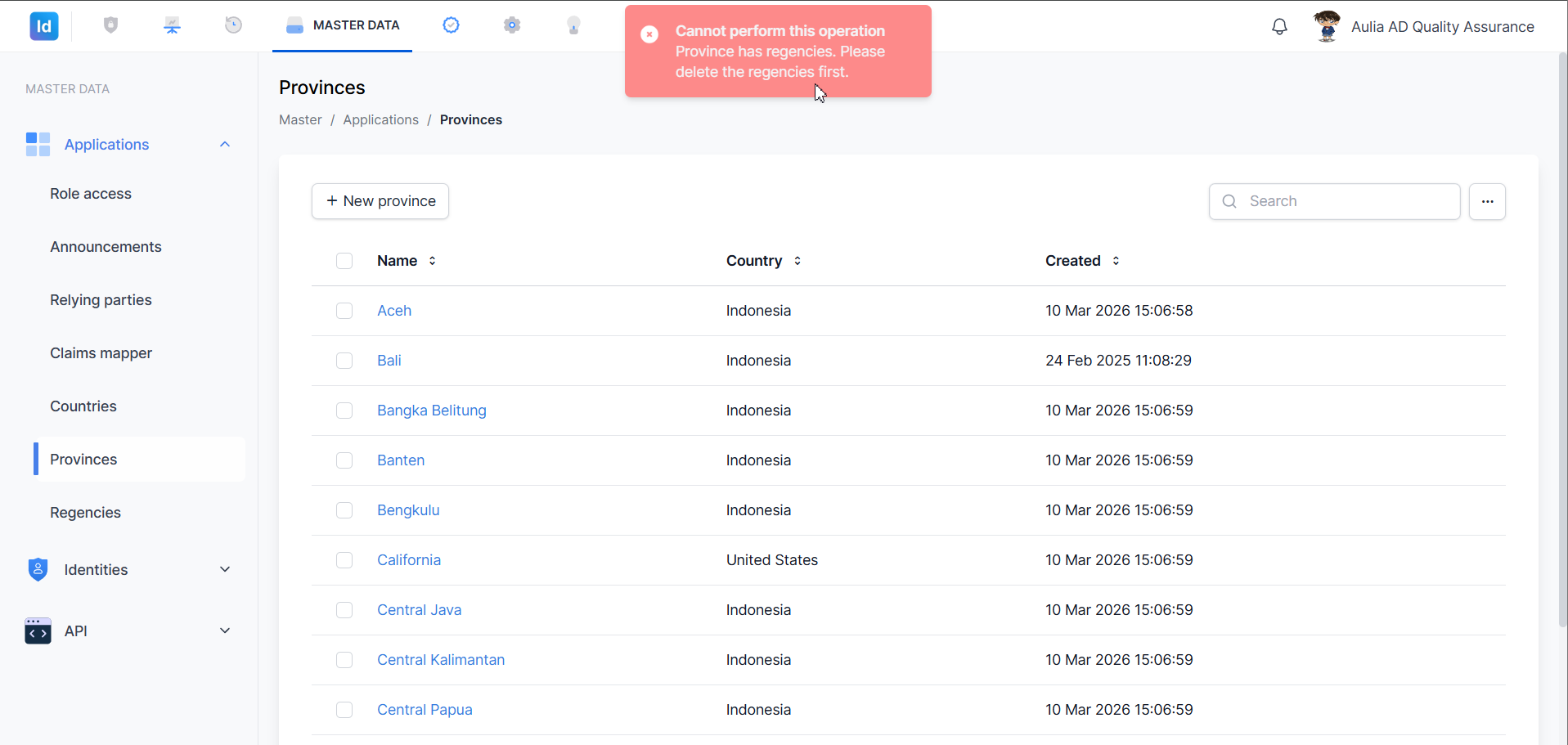Check the Bali row checkbox
Screen dimensions: 1568x745
pyautogui.click(x=344, y=361)
